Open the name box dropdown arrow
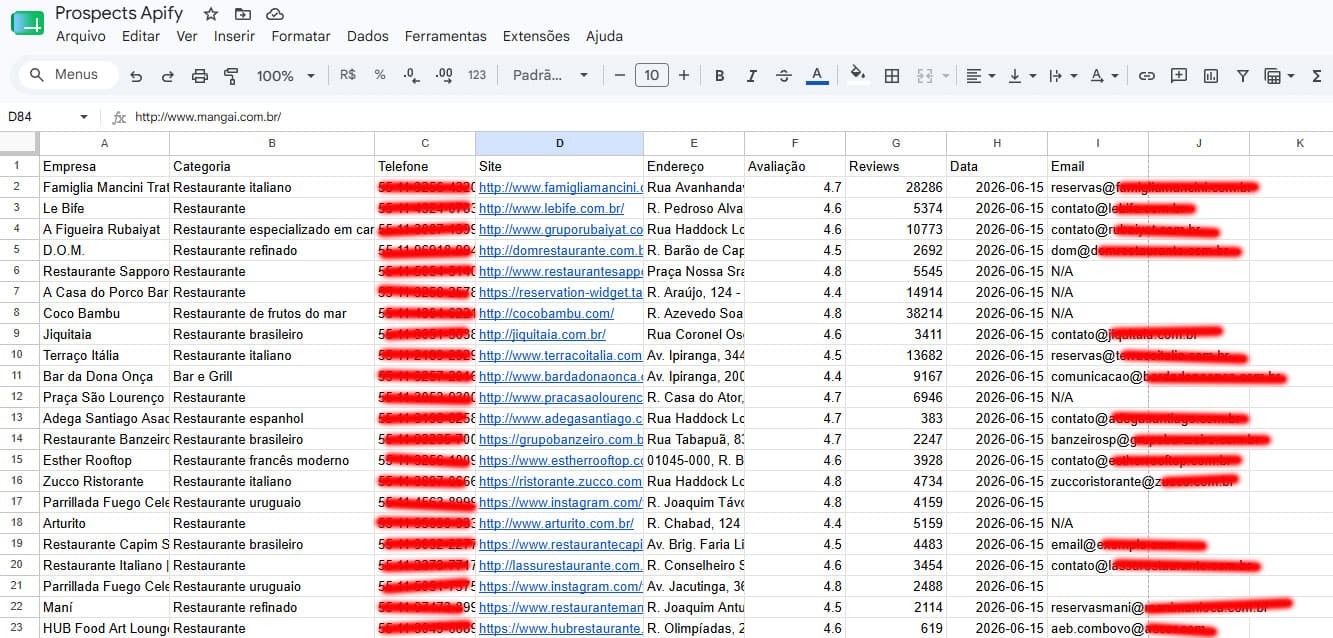 (84, 117)
